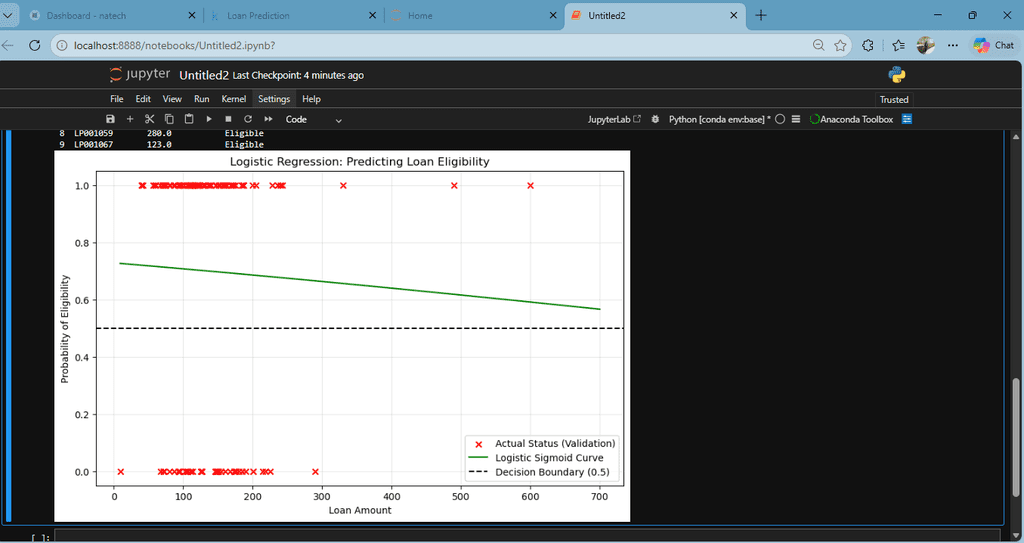This screenshot has height=543, width=1024.
Task: Click the Trusted notebook button
Action: (x=893, y=99)
